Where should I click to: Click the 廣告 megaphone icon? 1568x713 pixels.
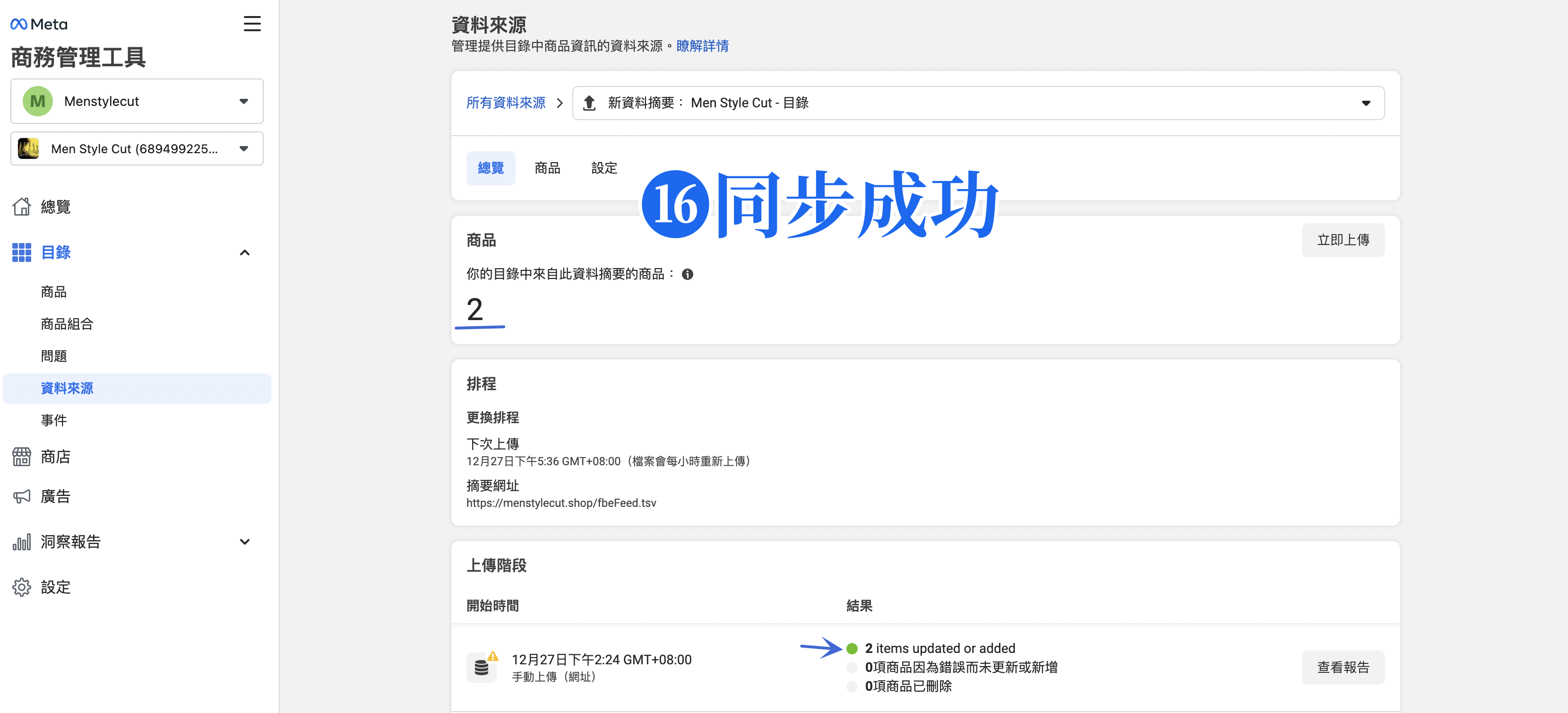22,496
